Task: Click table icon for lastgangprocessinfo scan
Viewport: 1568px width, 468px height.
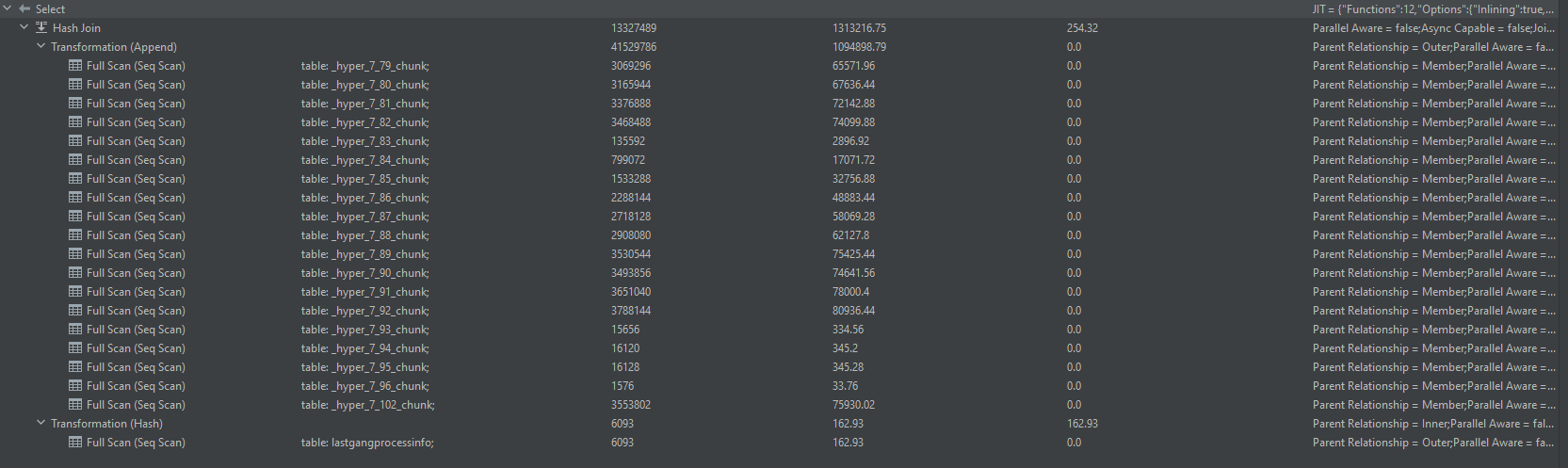Action: pos(75,443)
